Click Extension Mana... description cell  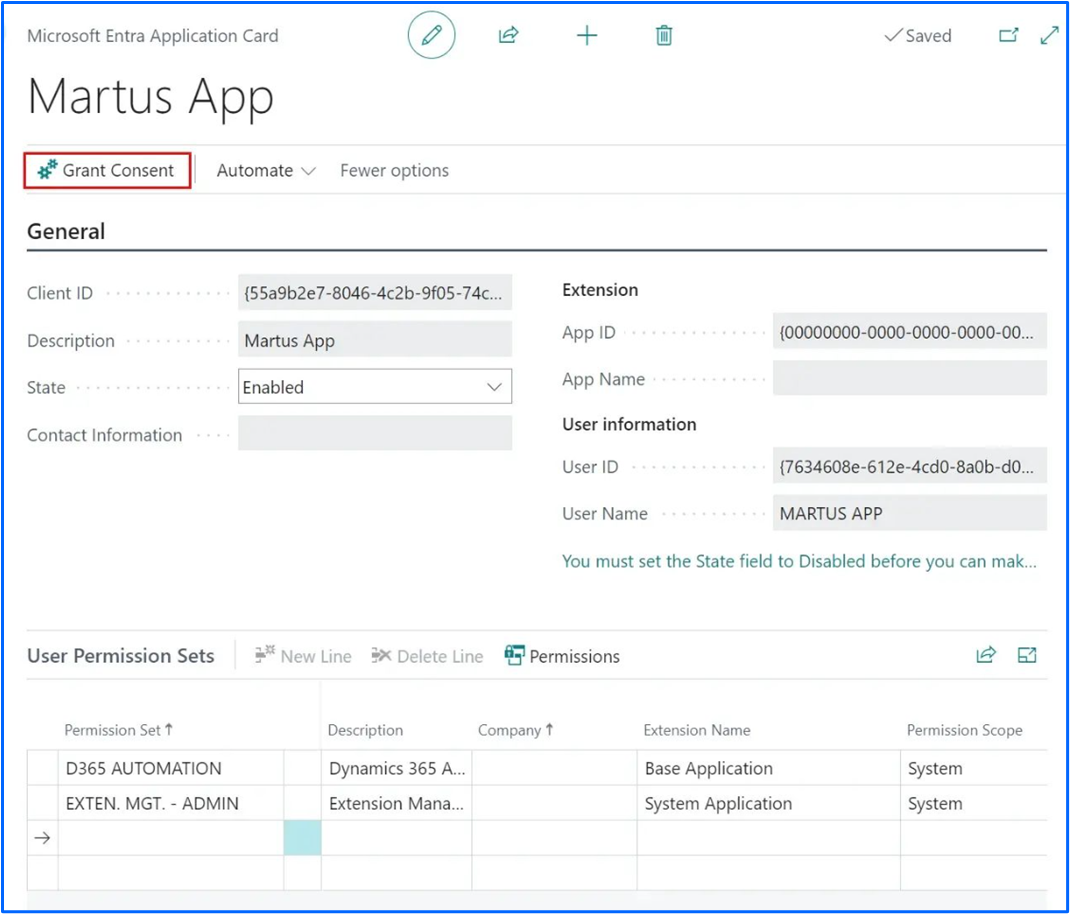pyautogui.click(x=396, y=803)
